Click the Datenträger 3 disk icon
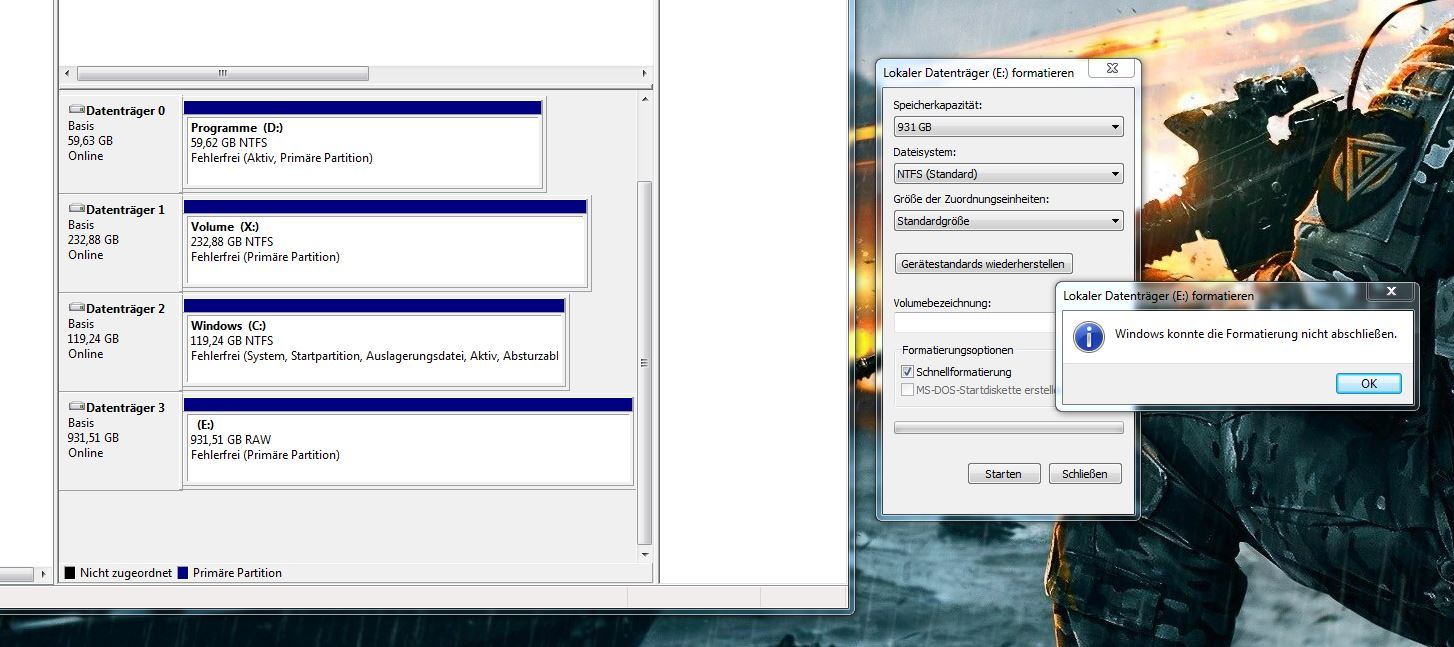 pos(76,407)
